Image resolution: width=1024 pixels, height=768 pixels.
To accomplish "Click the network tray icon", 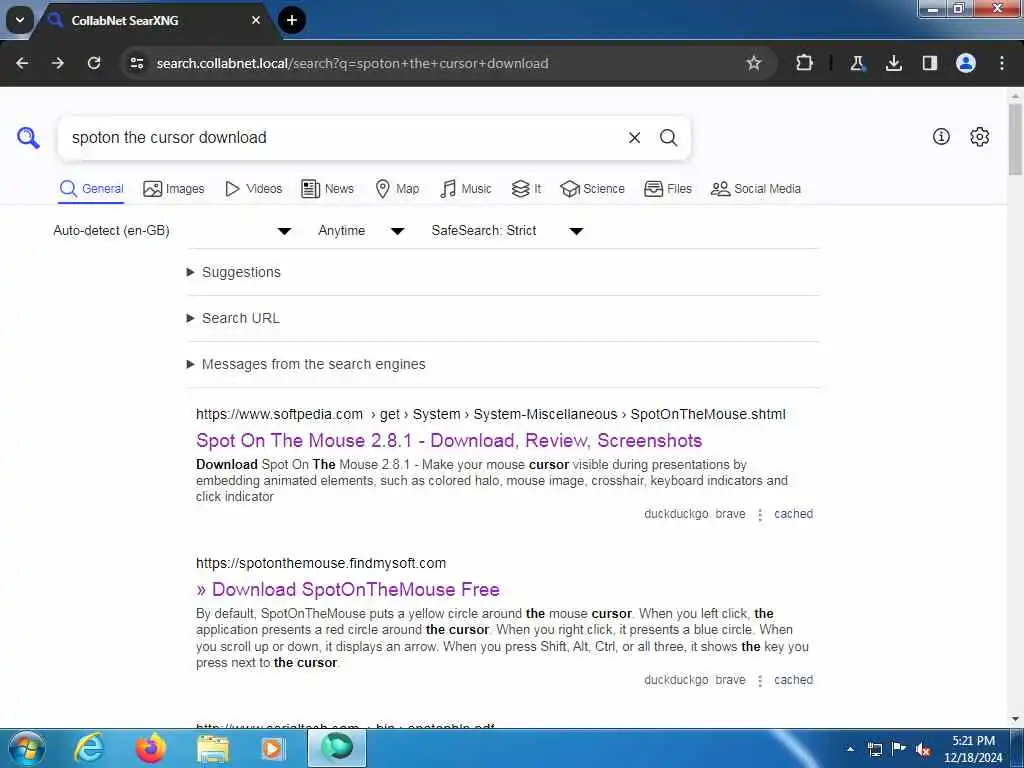I will tap(874, 749).
